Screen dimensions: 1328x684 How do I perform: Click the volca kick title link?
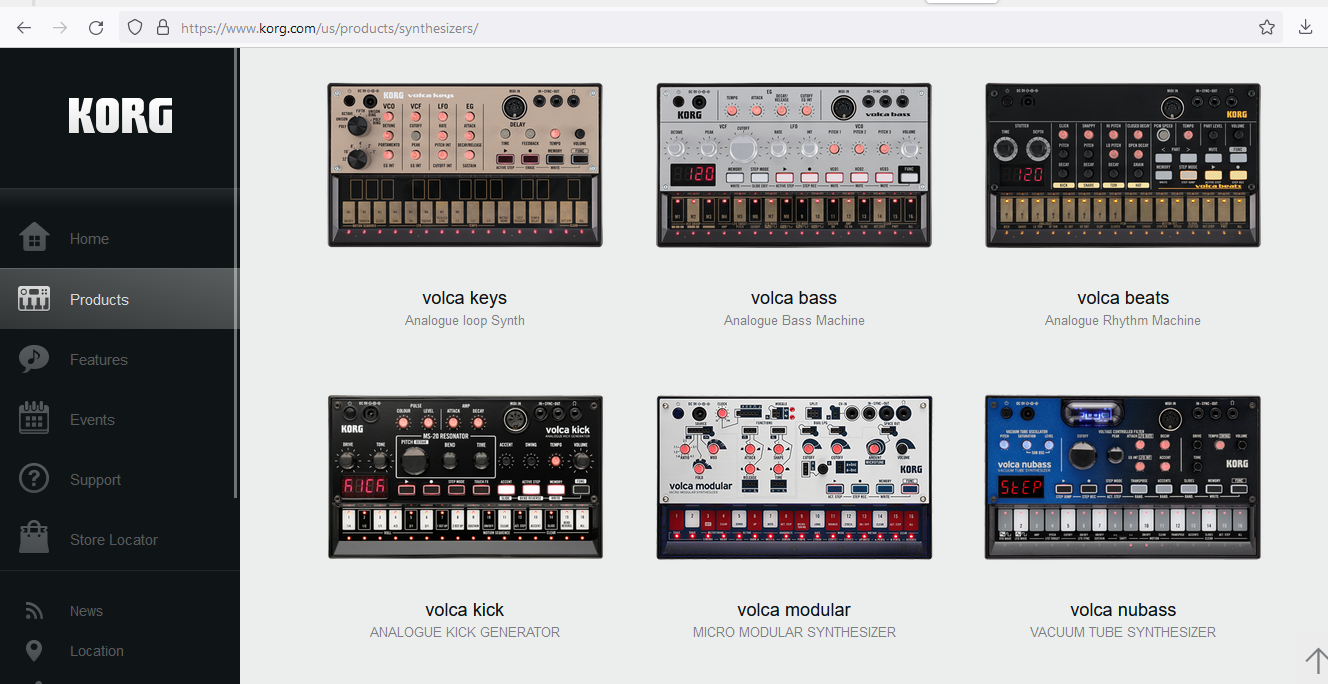465,610
